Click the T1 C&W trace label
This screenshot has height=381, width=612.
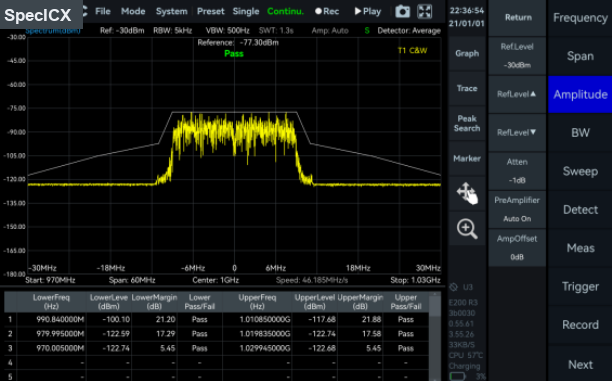click(412, 50)
